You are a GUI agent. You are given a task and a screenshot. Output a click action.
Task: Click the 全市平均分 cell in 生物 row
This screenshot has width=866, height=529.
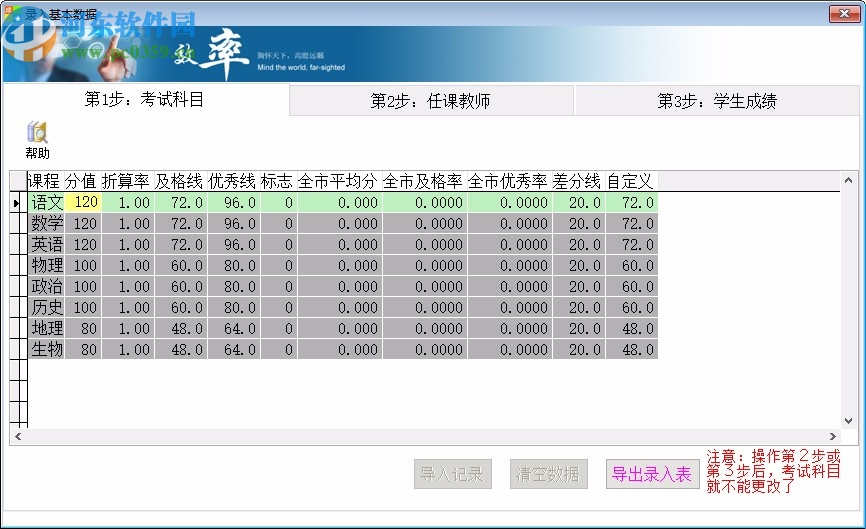coord(340,349)
